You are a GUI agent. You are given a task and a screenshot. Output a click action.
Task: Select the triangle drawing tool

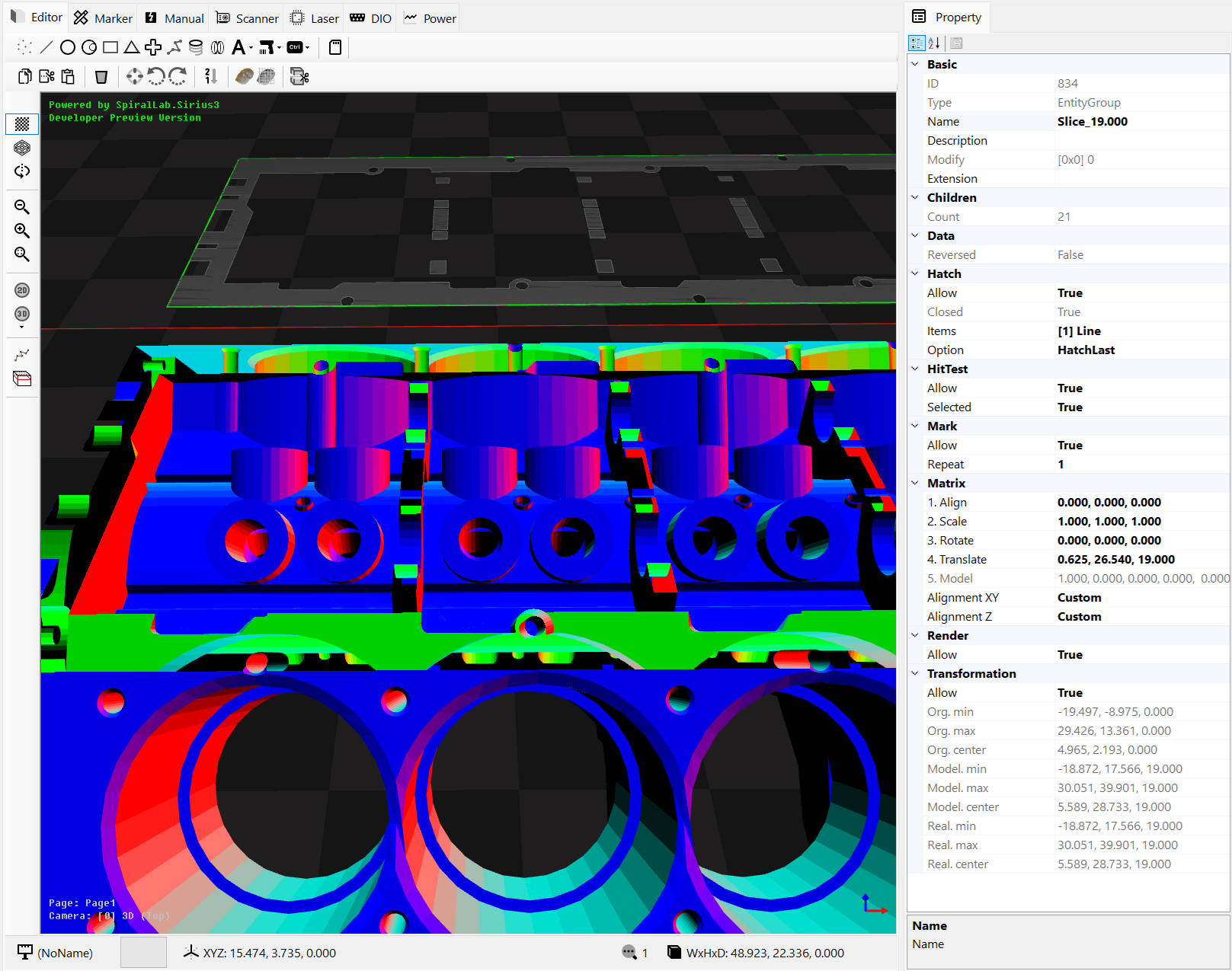pyautogui.click(x=132, y=48)
